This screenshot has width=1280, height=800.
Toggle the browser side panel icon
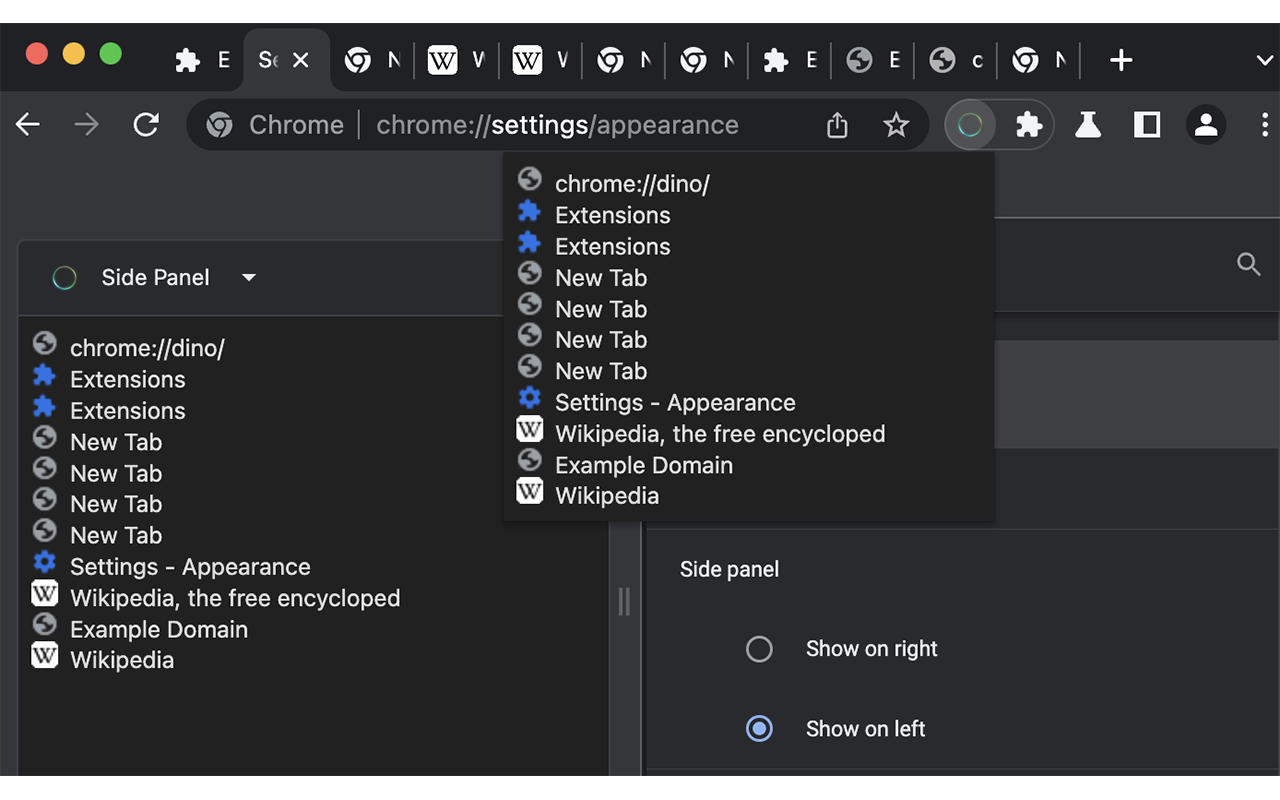point(1147,125)
